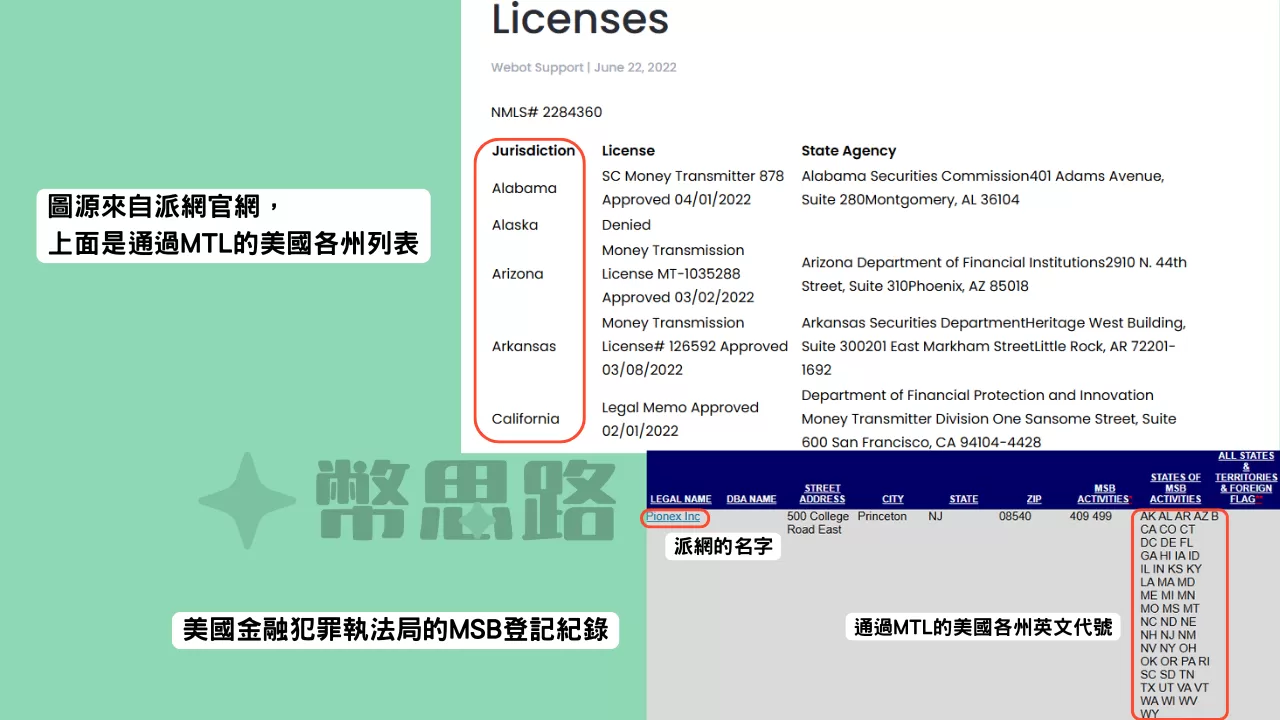
Task: Sort by LEGAL NAME column header
Action: (680, 499)
